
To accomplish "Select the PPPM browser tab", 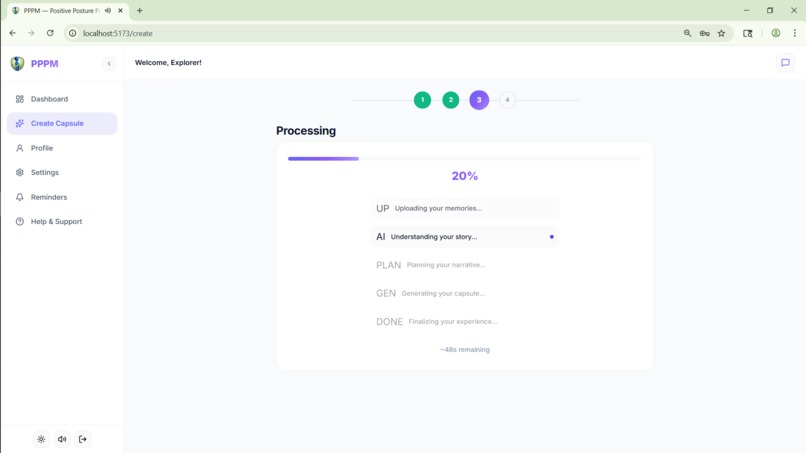I will [x=67, y=10].
